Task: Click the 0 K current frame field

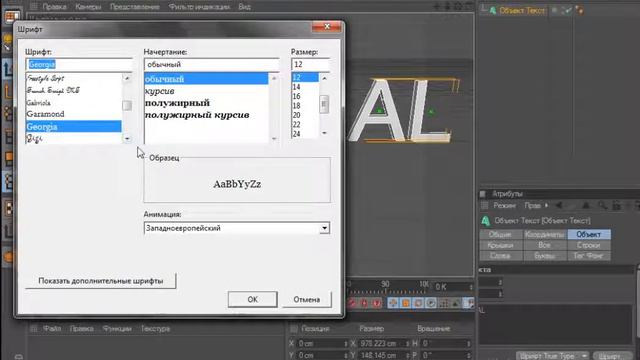Action: (453, 287)
